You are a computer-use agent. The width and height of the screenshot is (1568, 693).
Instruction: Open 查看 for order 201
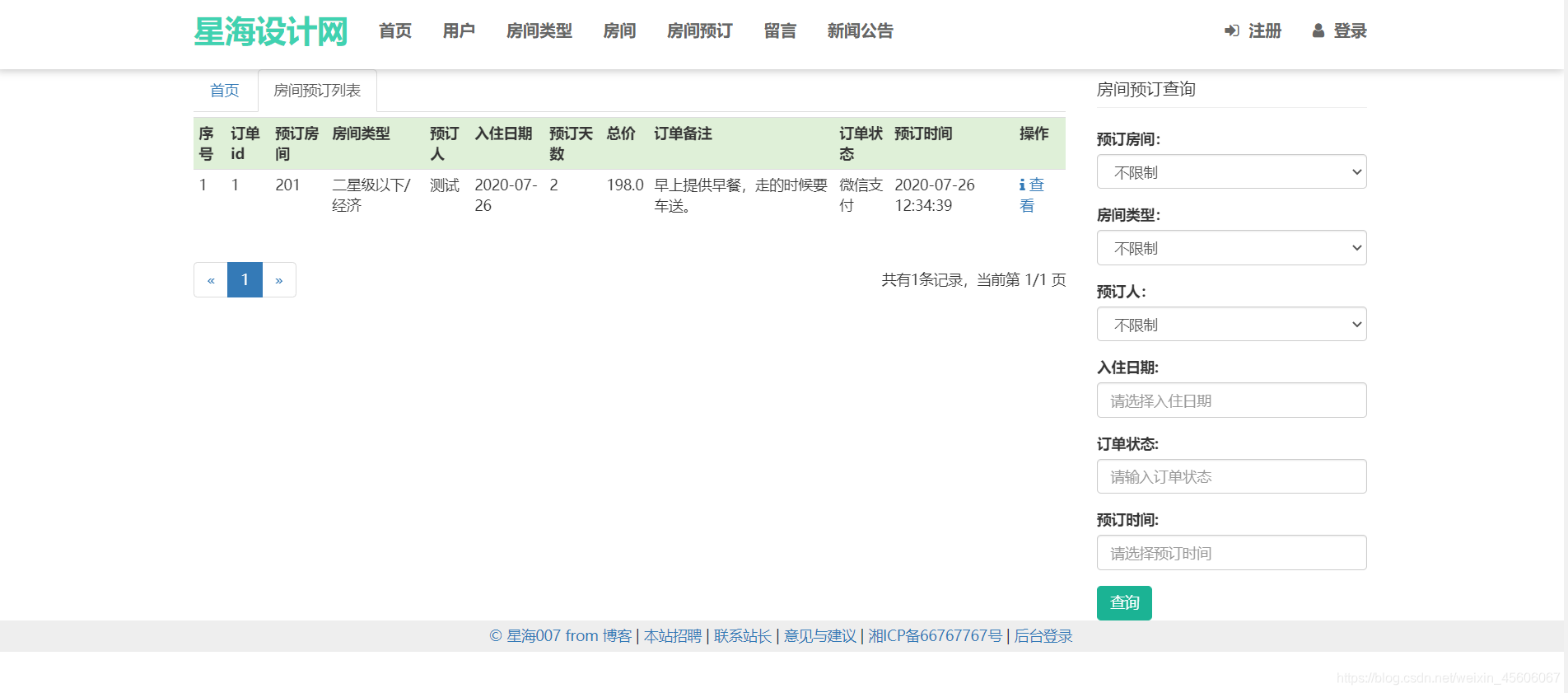click(x=1031, y=195)
